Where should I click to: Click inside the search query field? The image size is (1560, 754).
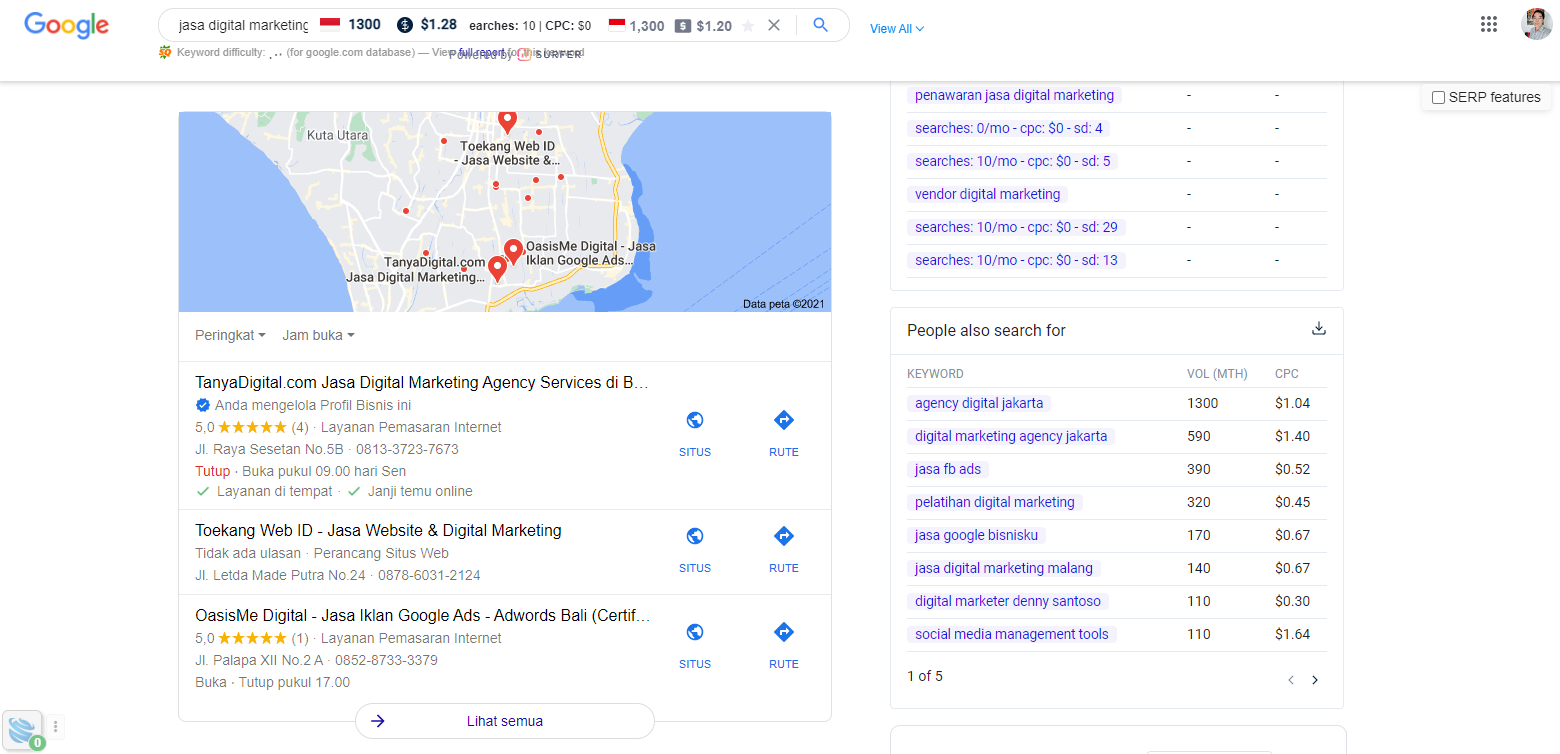(x=243, y=25)
